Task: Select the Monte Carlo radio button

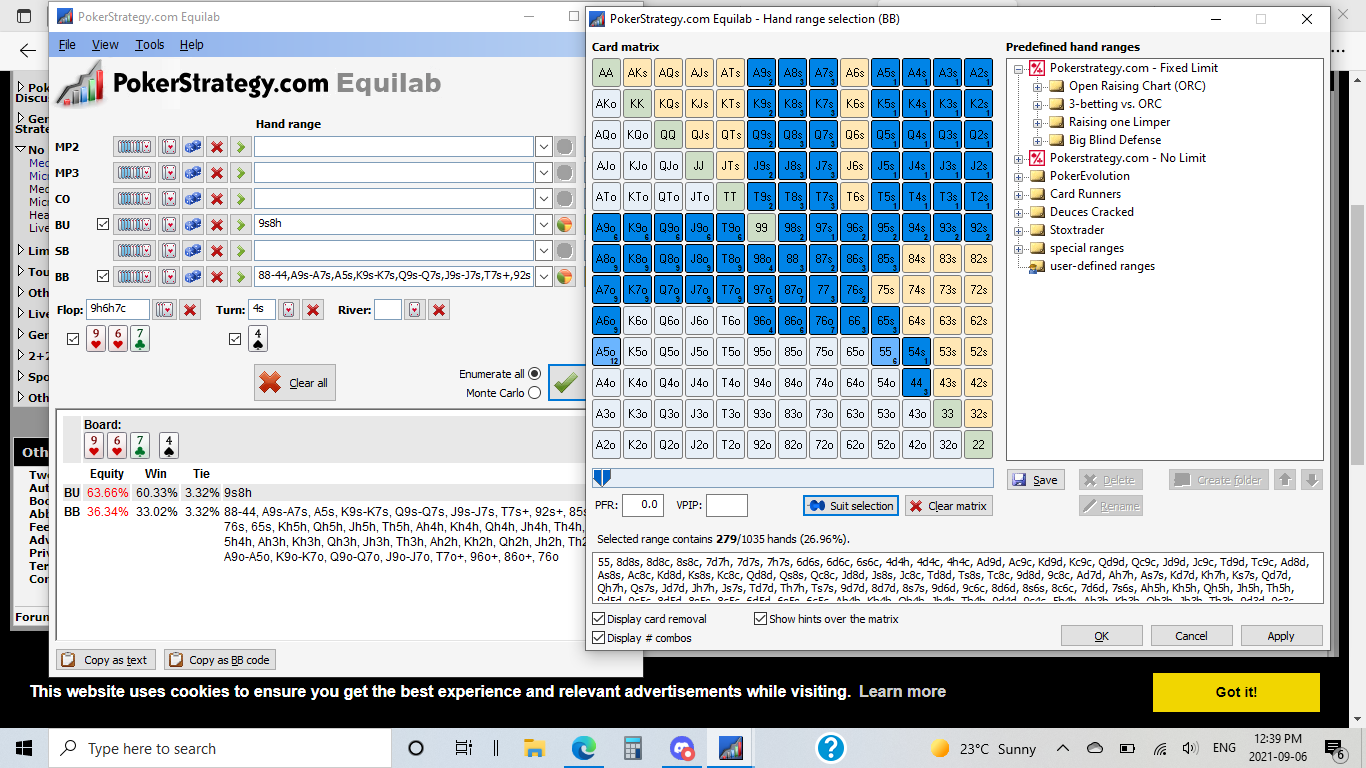Action: (534, 393)
